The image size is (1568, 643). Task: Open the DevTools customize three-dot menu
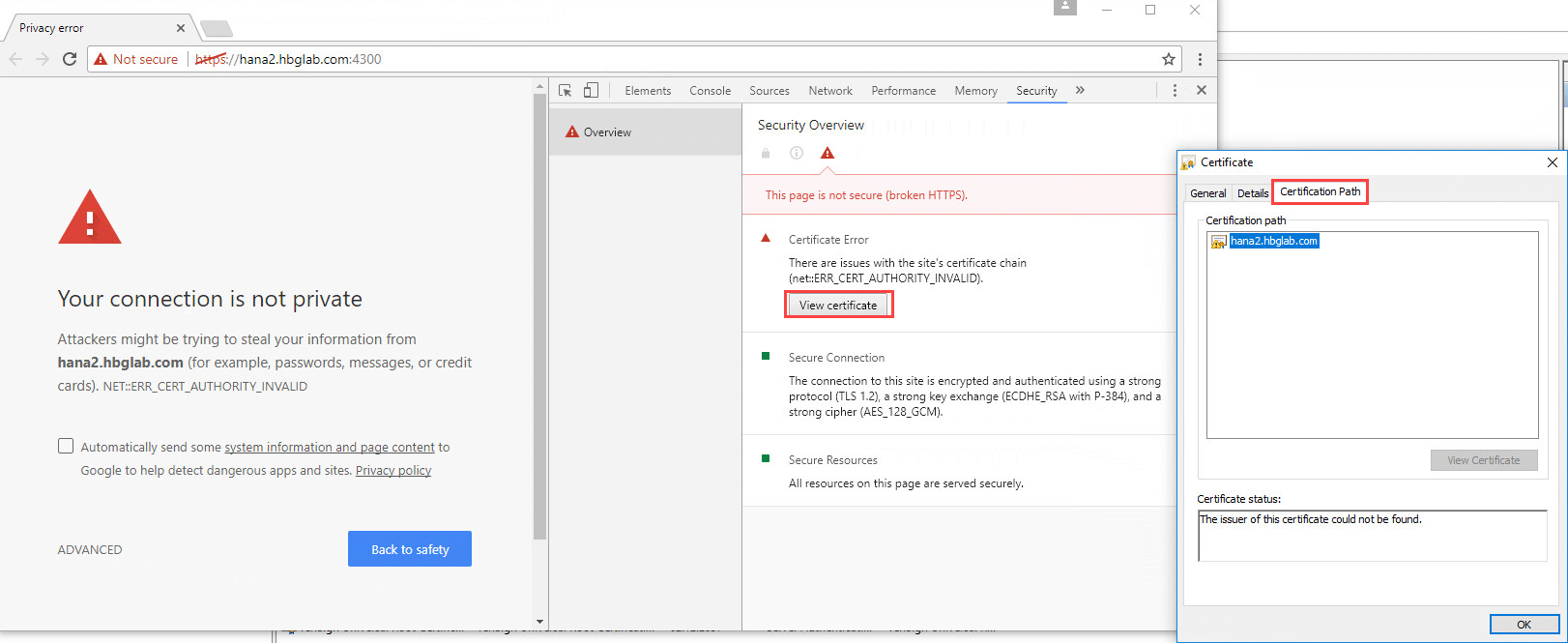[x=1175, y=90]
